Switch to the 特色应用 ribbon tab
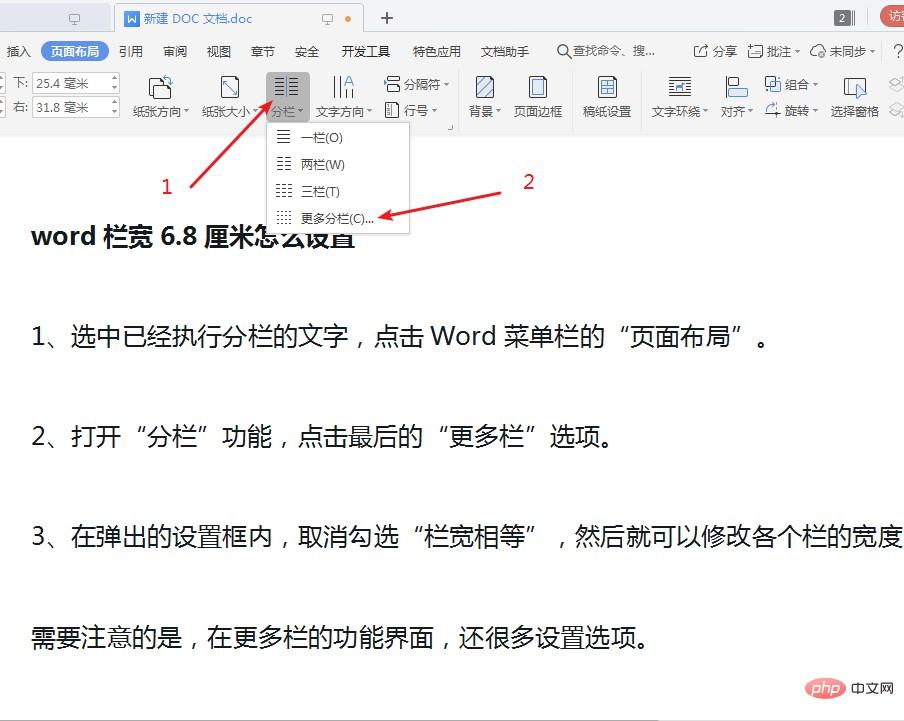 pyautogui.click(x=436, y=52)
